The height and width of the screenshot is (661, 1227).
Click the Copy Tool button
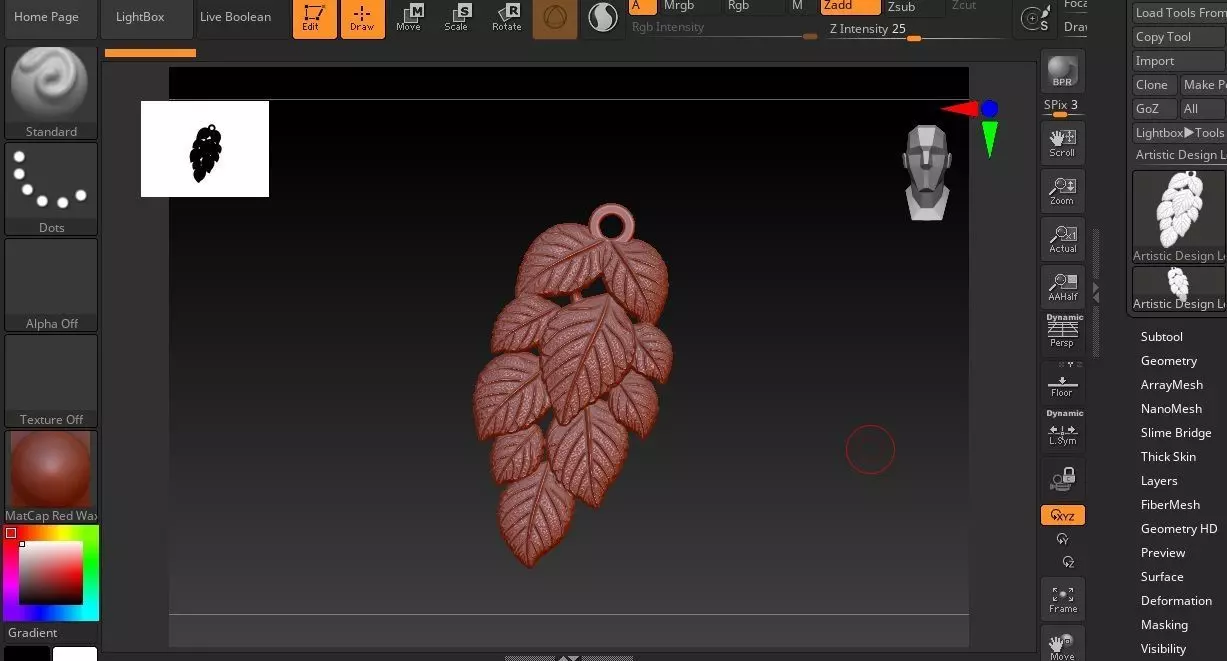point(1179,37)
